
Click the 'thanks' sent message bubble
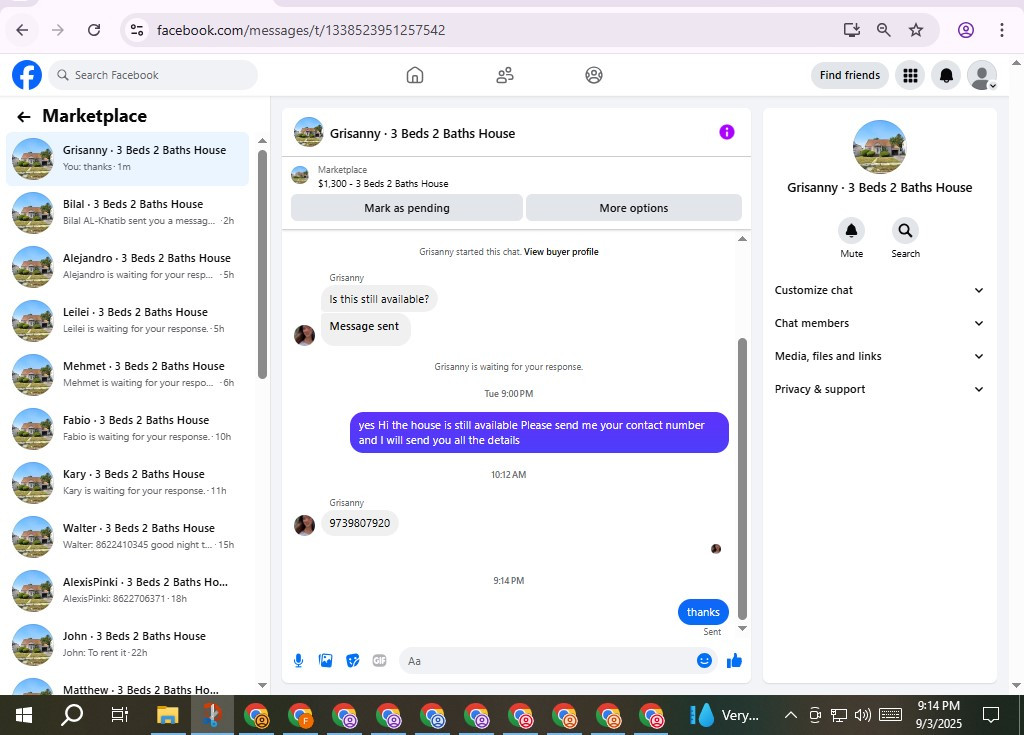[703, 612]
